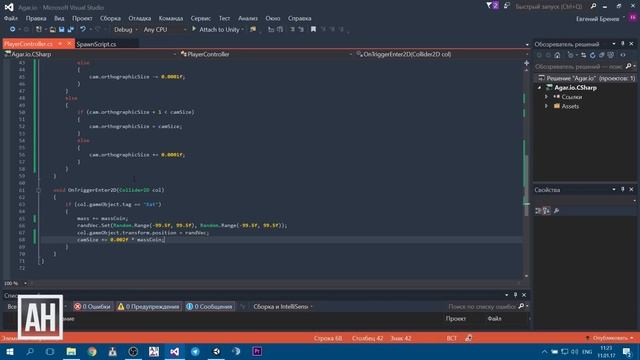This screenshot has width=640, height=360.
Task: Click the Solution Explorer Home icon
Action: tap(557, 55)
